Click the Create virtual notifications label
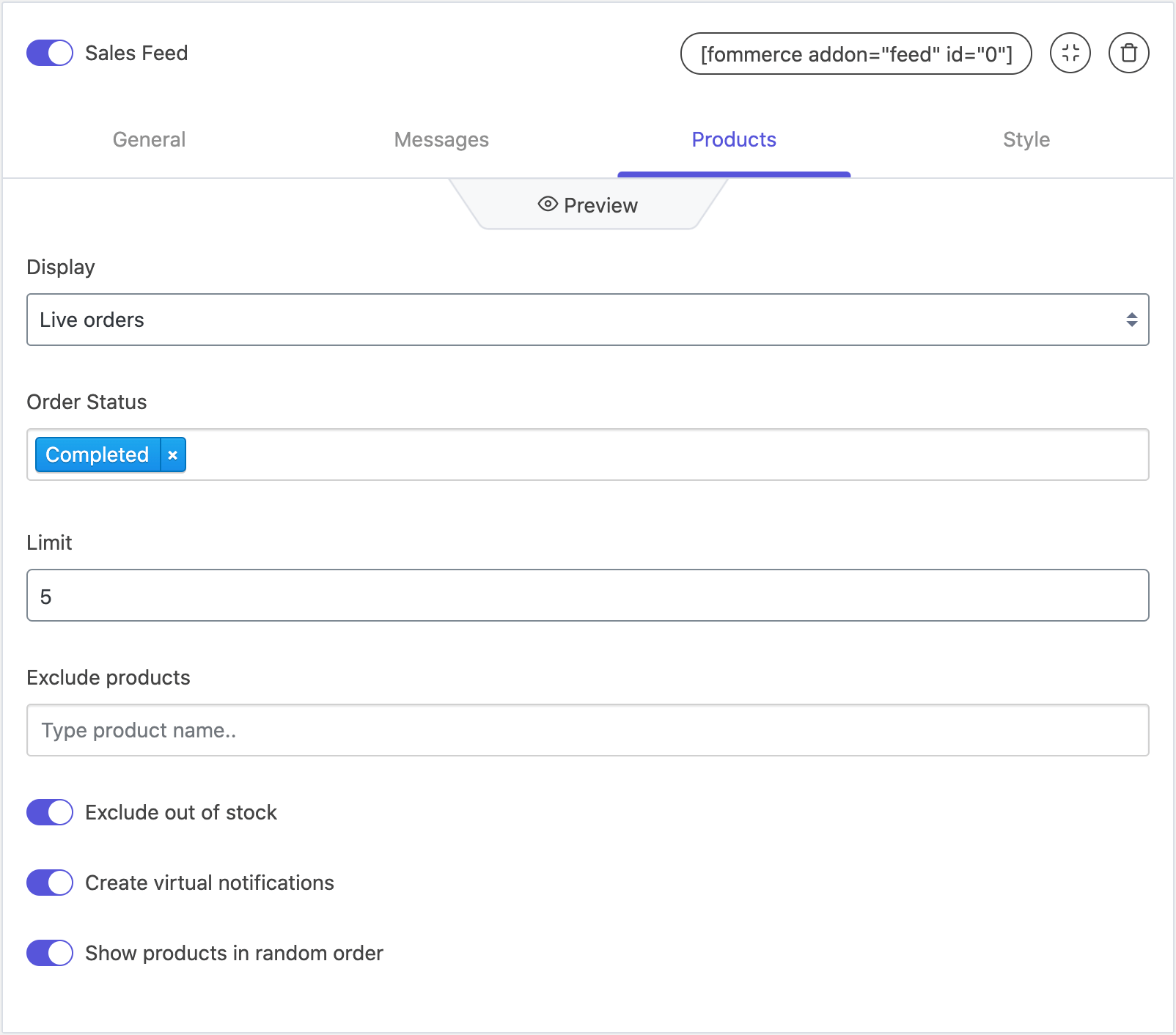This screenshot has height=1035, width=1176. (210, 883)
